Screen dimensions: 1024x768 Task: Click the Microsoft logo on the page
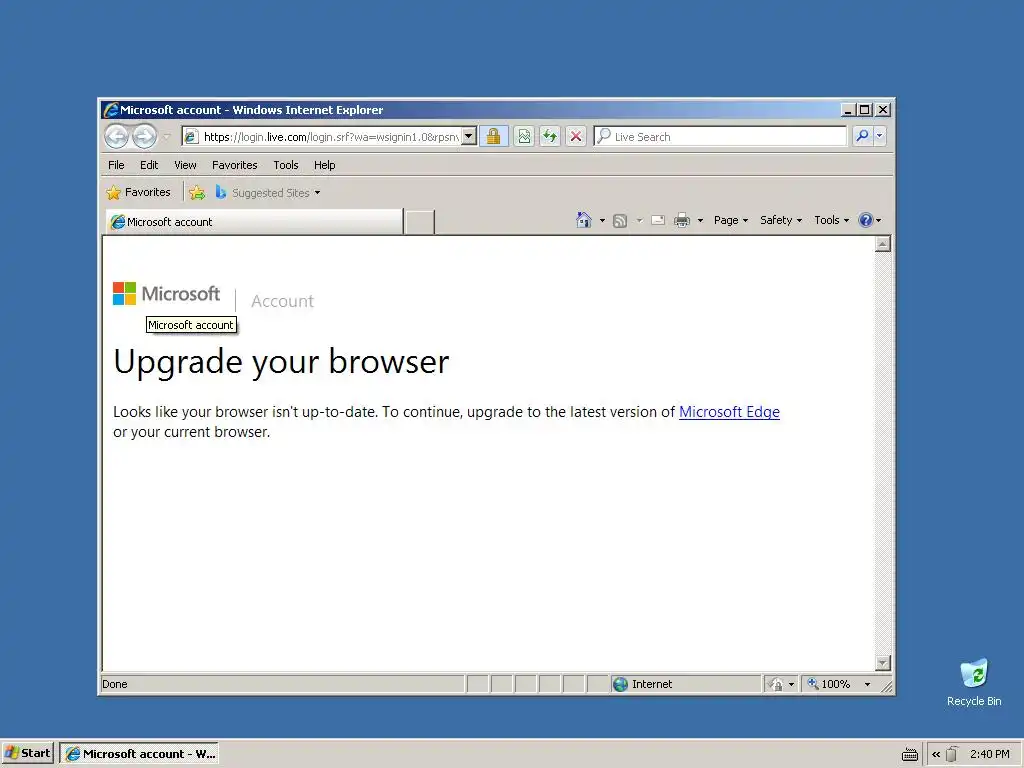167,294
